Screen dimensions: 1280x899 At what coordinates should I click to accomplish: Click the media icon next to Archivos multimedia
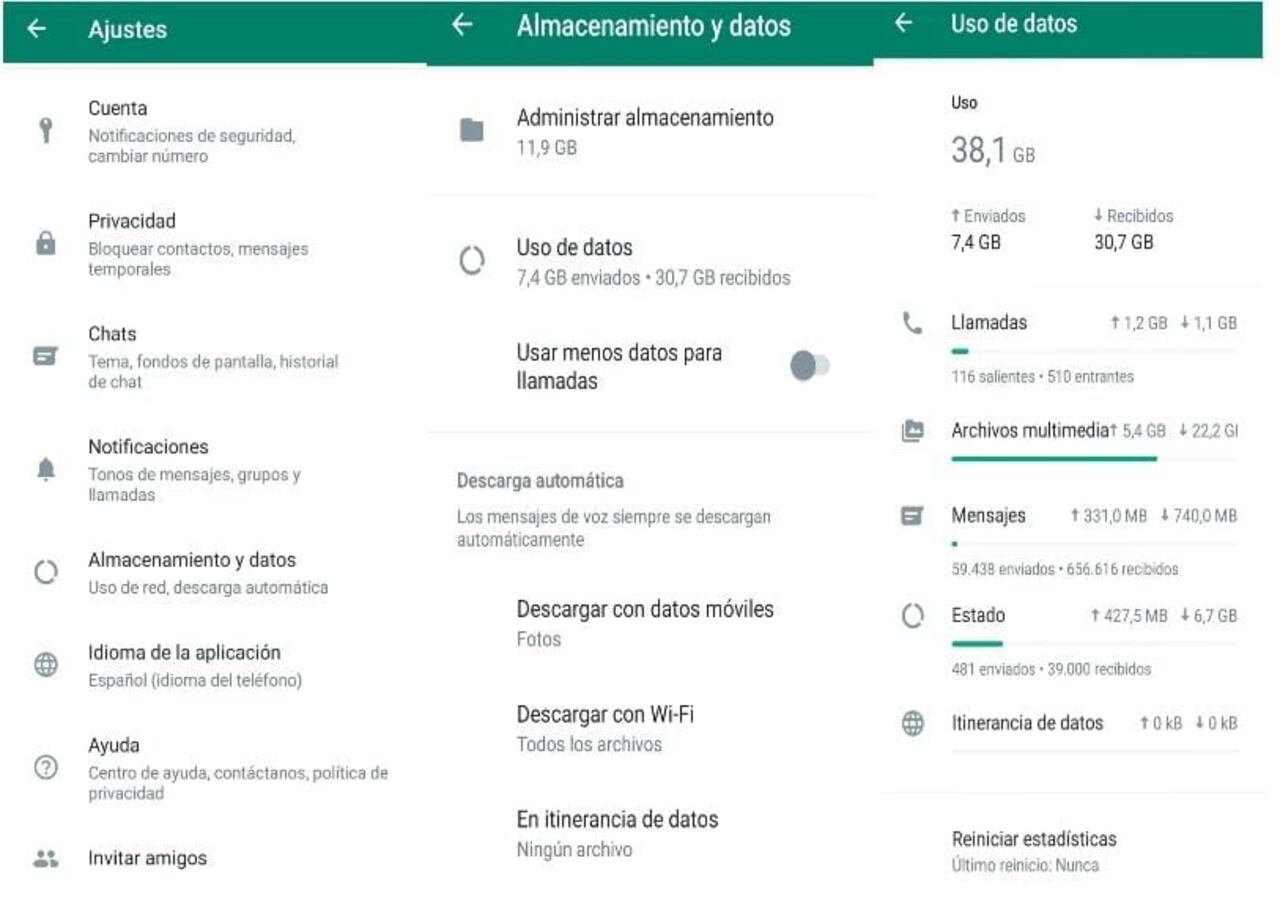[911, 430]
